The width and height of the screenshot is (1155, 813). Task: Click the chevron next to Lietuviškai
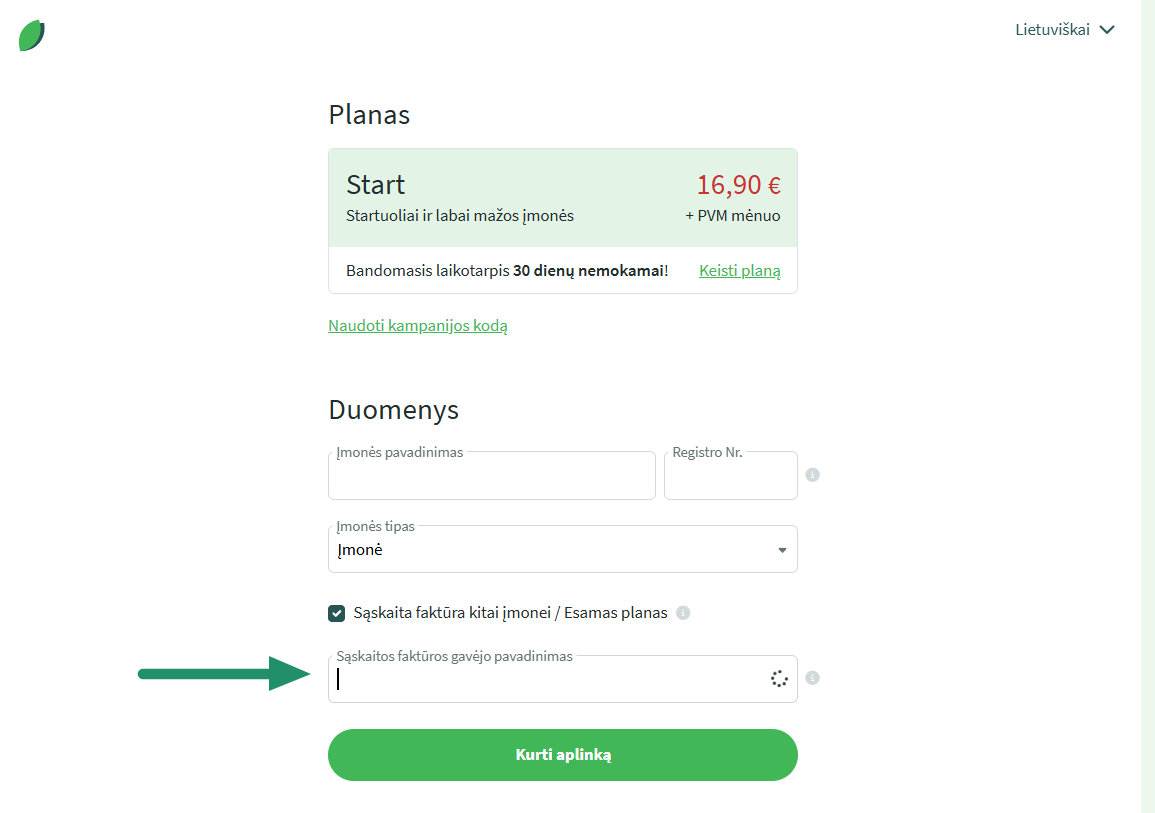tap(1107, 29)
